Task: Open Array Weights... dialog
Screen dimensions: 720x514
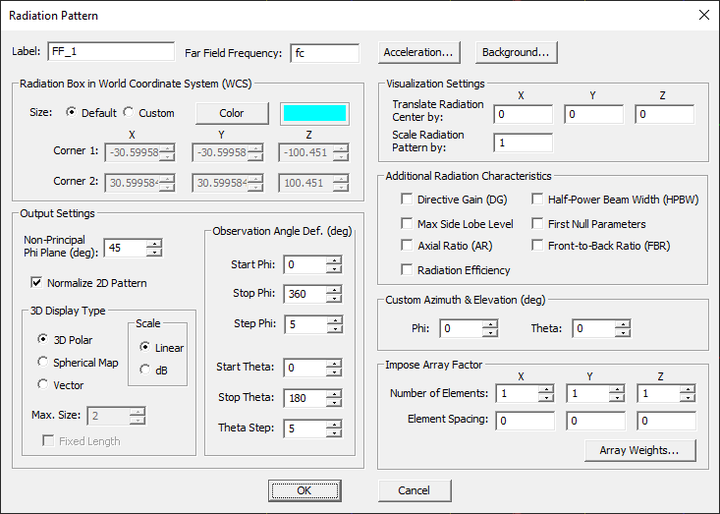Action: point(640,451)
